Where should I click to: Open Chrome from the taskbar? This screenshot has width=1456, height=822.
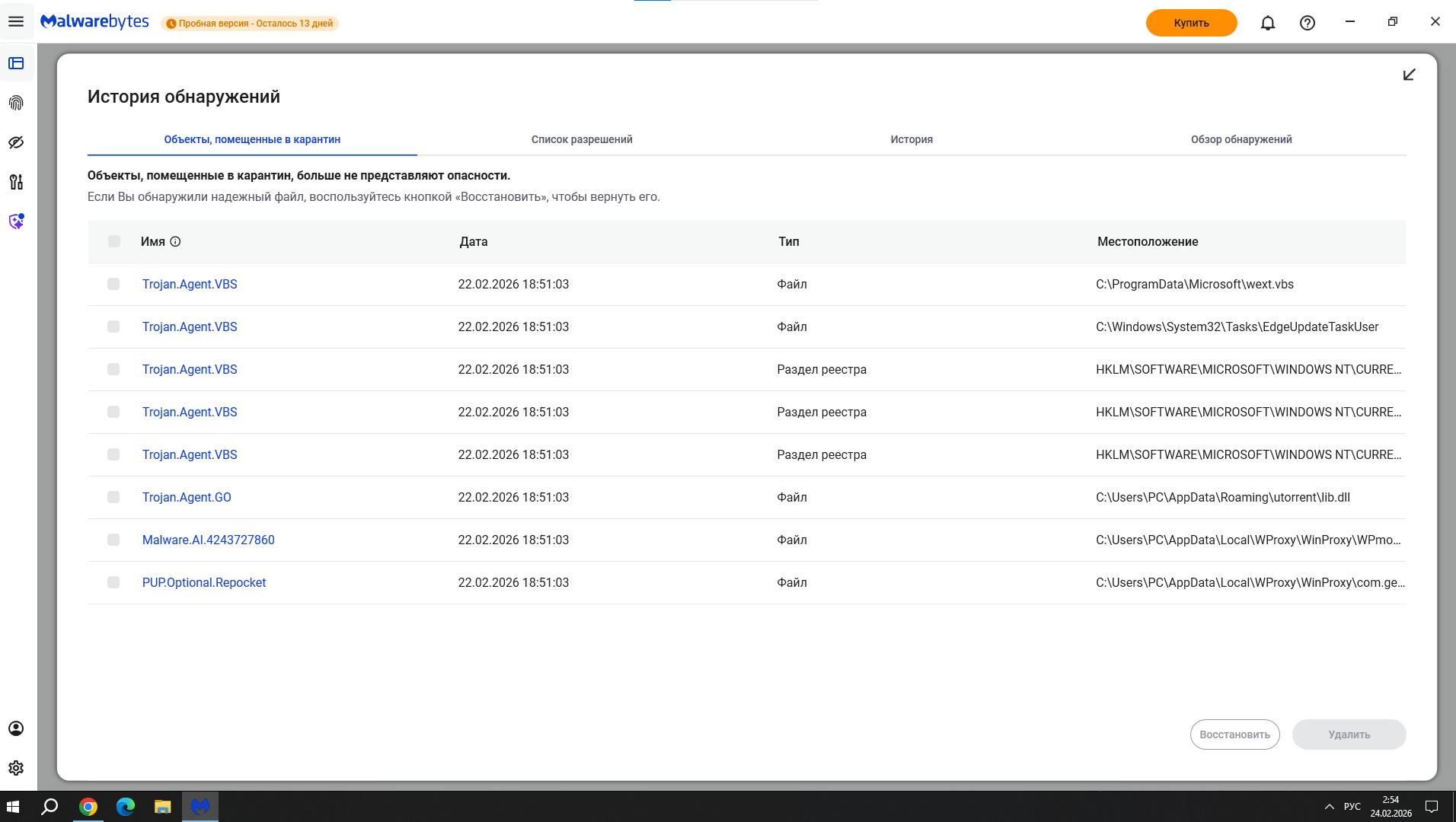(x=88, y=807)
